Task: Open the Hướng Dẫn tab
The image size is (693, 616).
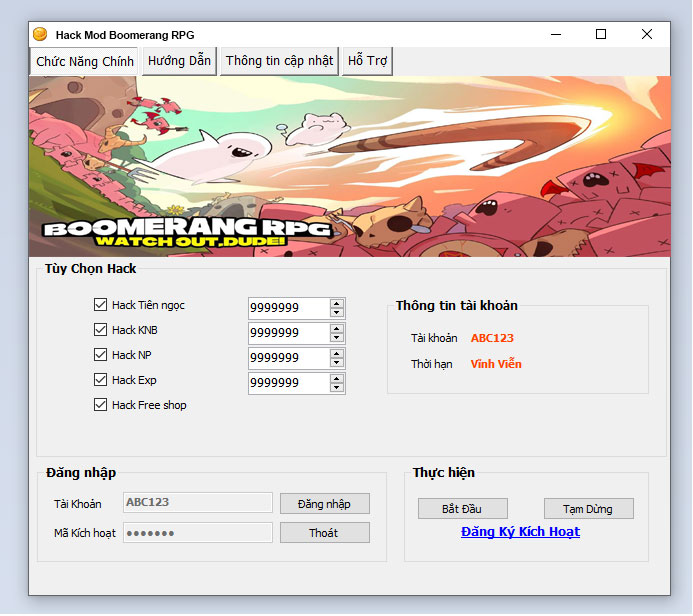Action: click(x=179, y=61)
